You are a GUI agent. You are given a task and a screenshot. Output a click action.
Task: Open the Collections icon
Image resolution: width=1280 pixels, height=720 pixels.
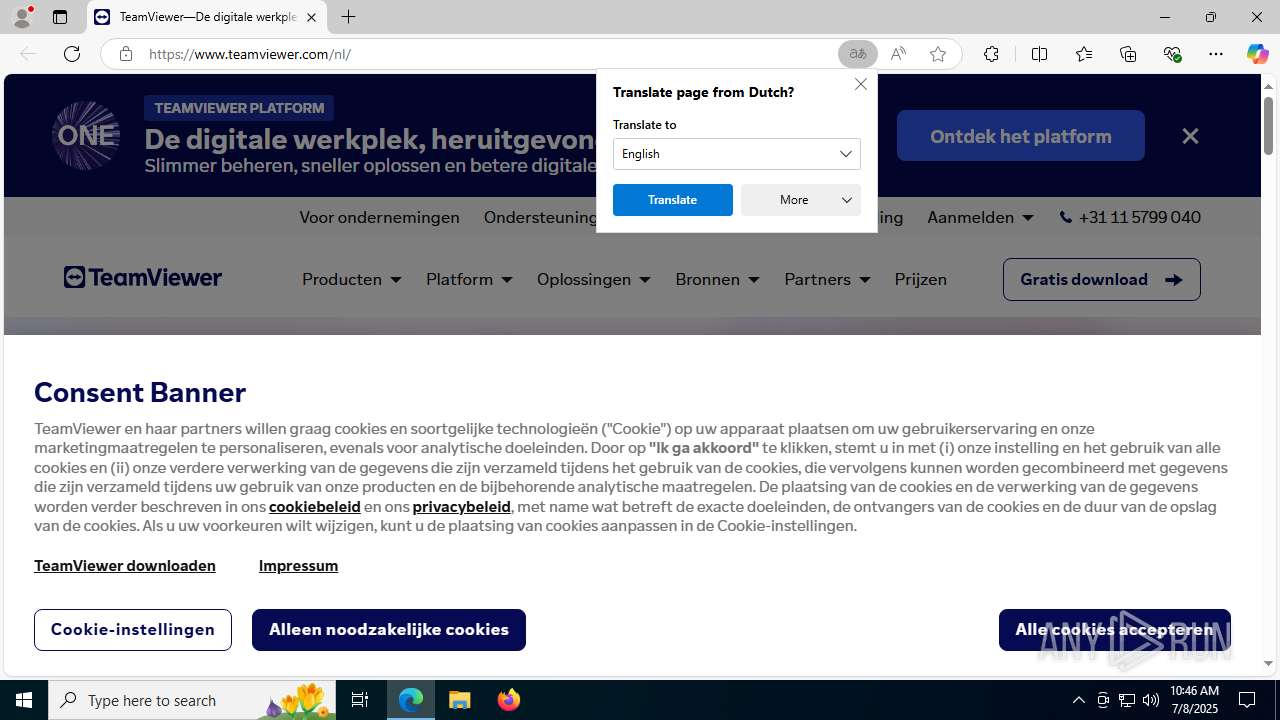click(1128, 54)
